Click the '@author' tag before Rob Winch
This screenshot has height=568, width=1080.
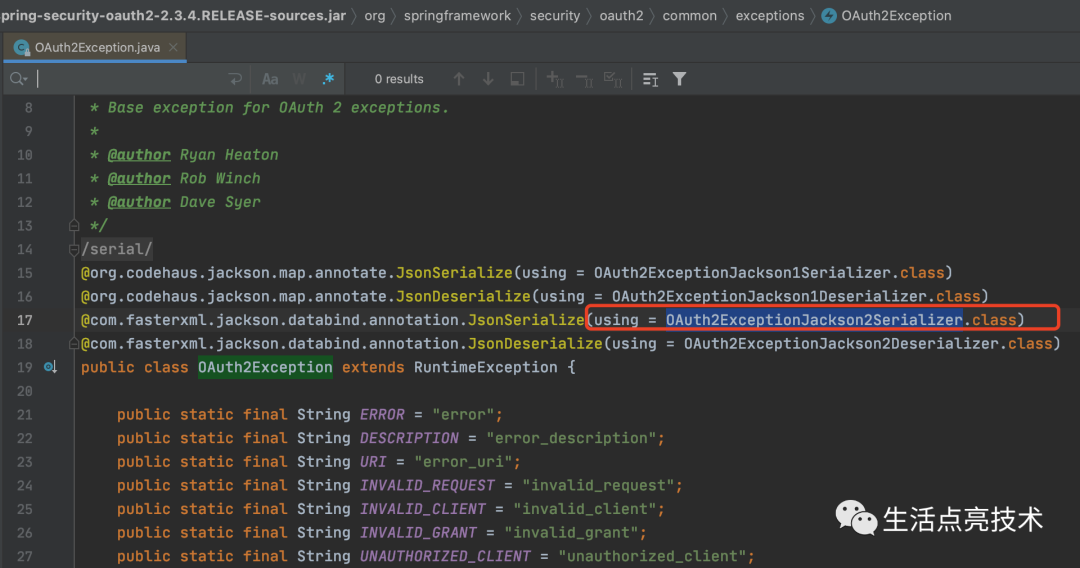[139, 178]
